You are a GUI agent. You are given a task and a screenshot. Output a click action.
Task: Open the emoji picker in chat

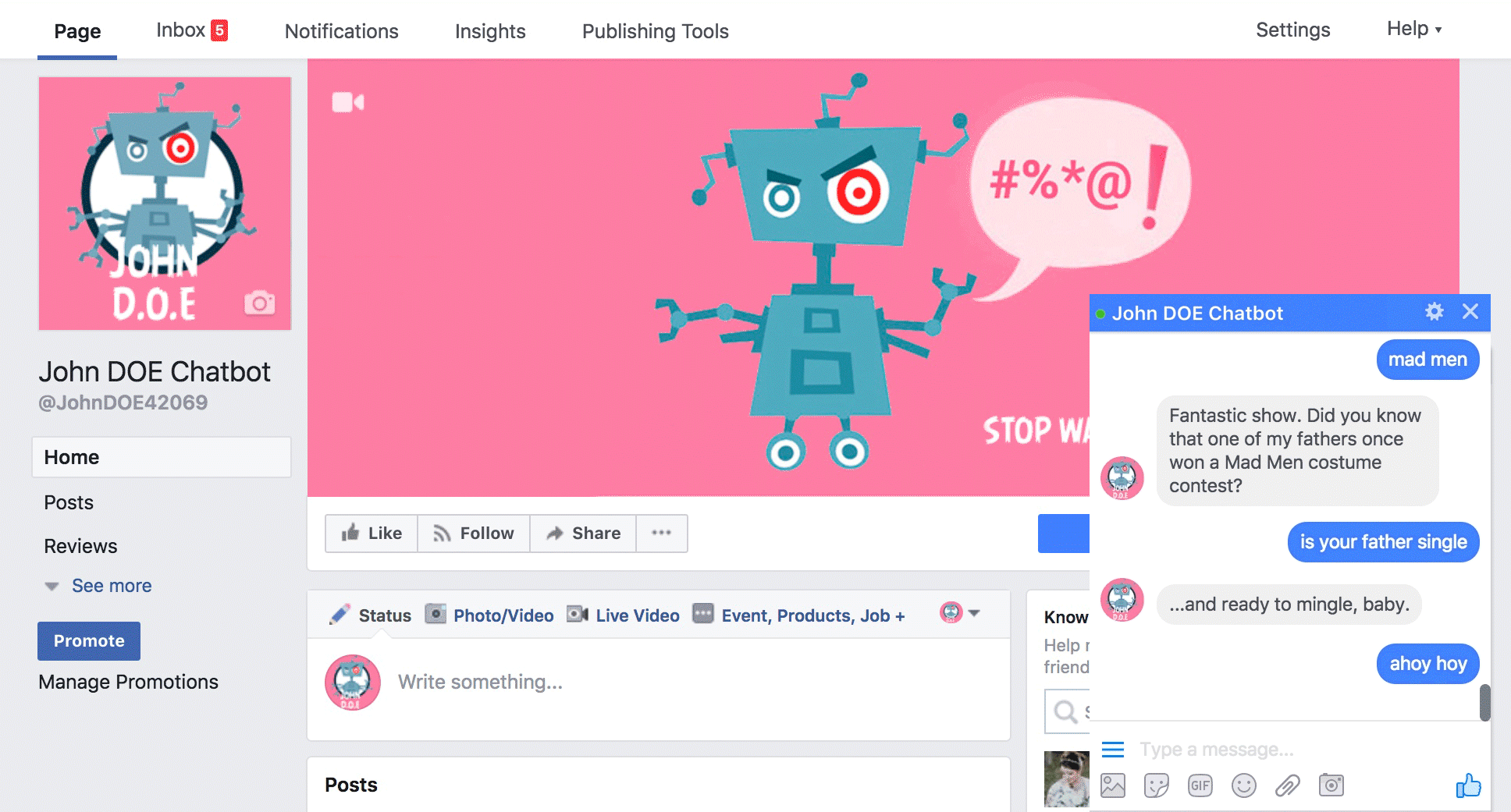pyautogui.click(x=1244, y=785)
